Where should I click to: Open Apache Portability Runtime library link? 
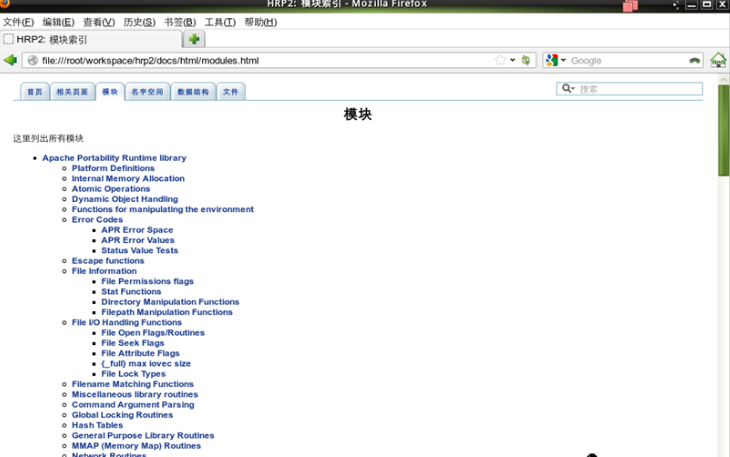(x=114, y=158)
